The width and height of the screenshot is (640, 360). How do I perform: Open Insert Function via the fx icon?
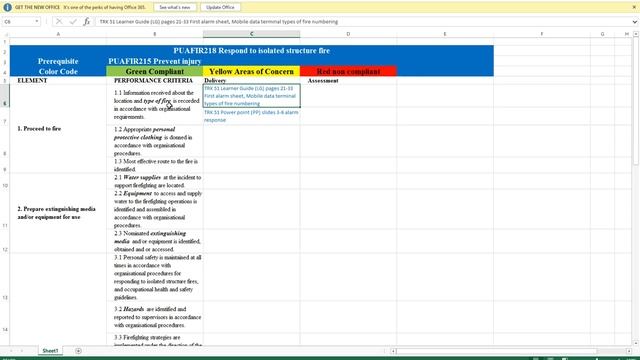[87, 22]
